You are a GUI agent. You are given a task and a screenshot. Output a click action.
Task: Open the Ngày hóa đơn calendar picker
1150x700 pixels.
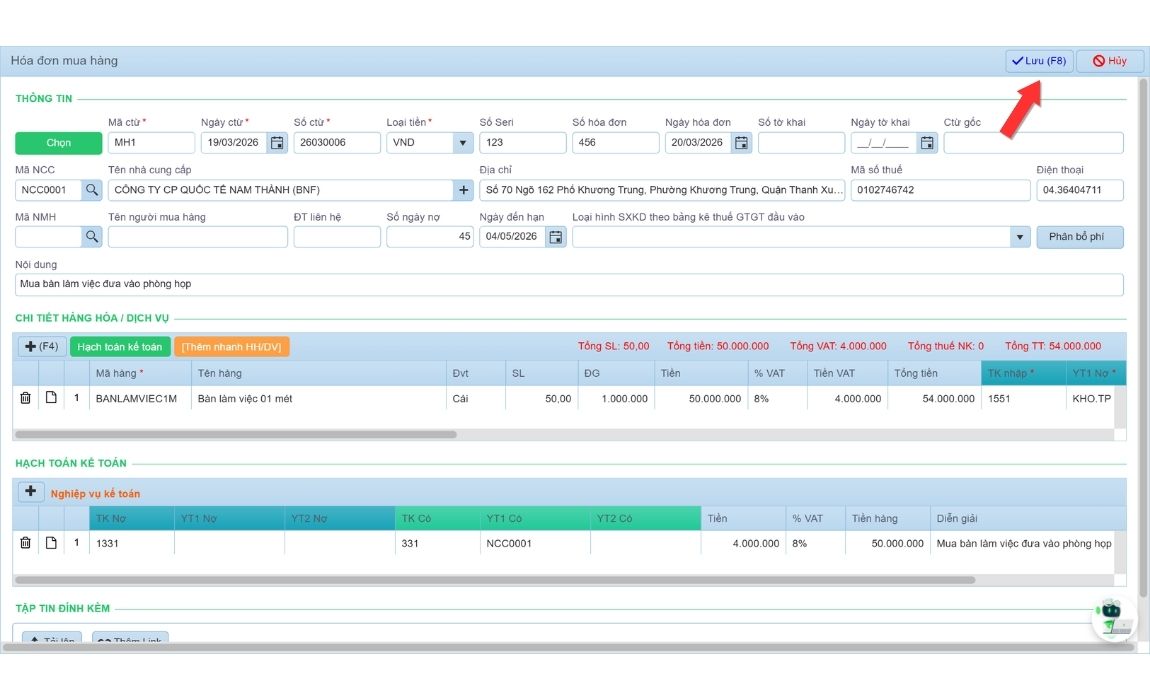[742, 143]
